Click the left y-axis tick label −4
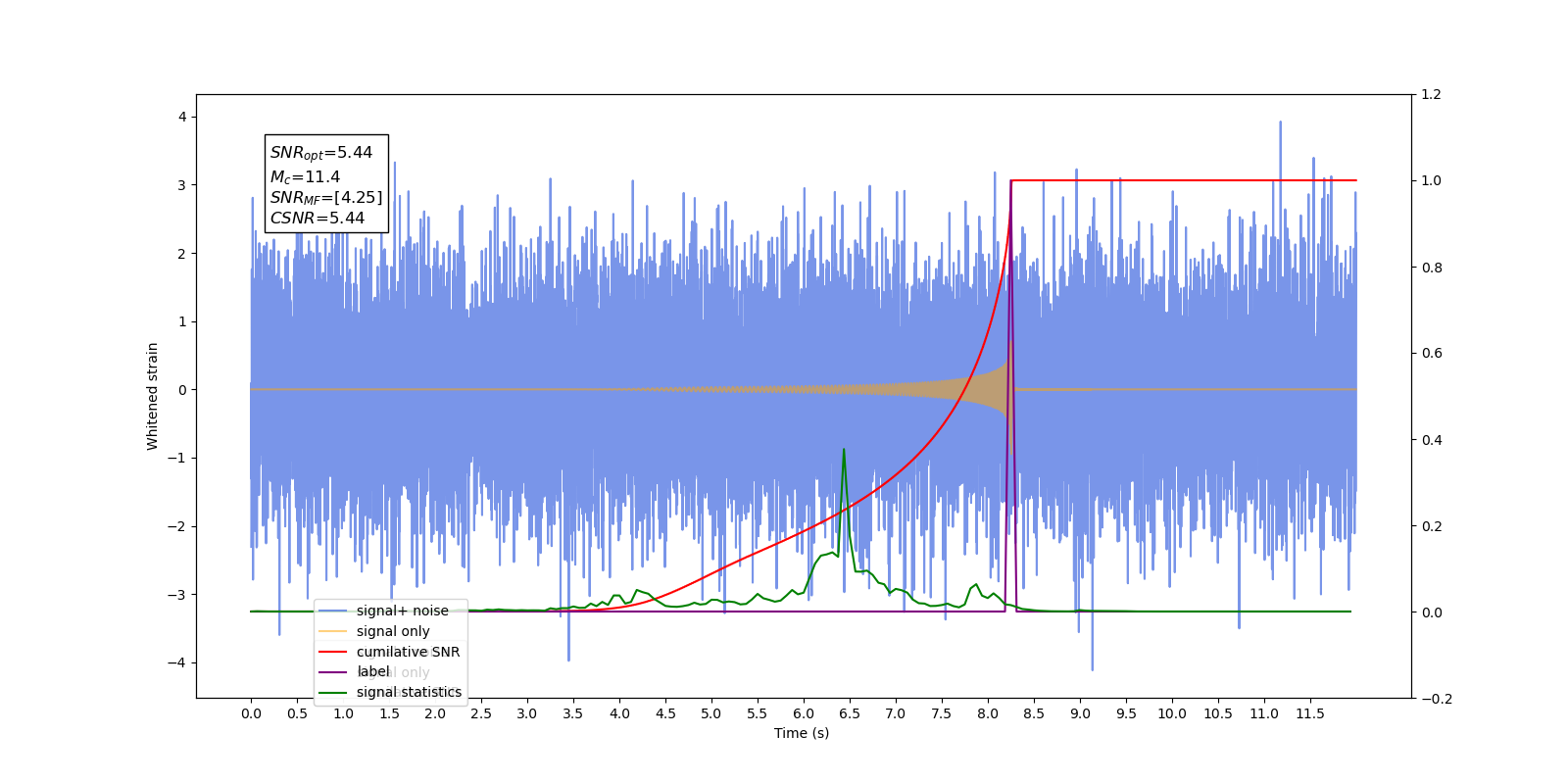Viewport: 1568px width, 784px height. coord(177,662)
